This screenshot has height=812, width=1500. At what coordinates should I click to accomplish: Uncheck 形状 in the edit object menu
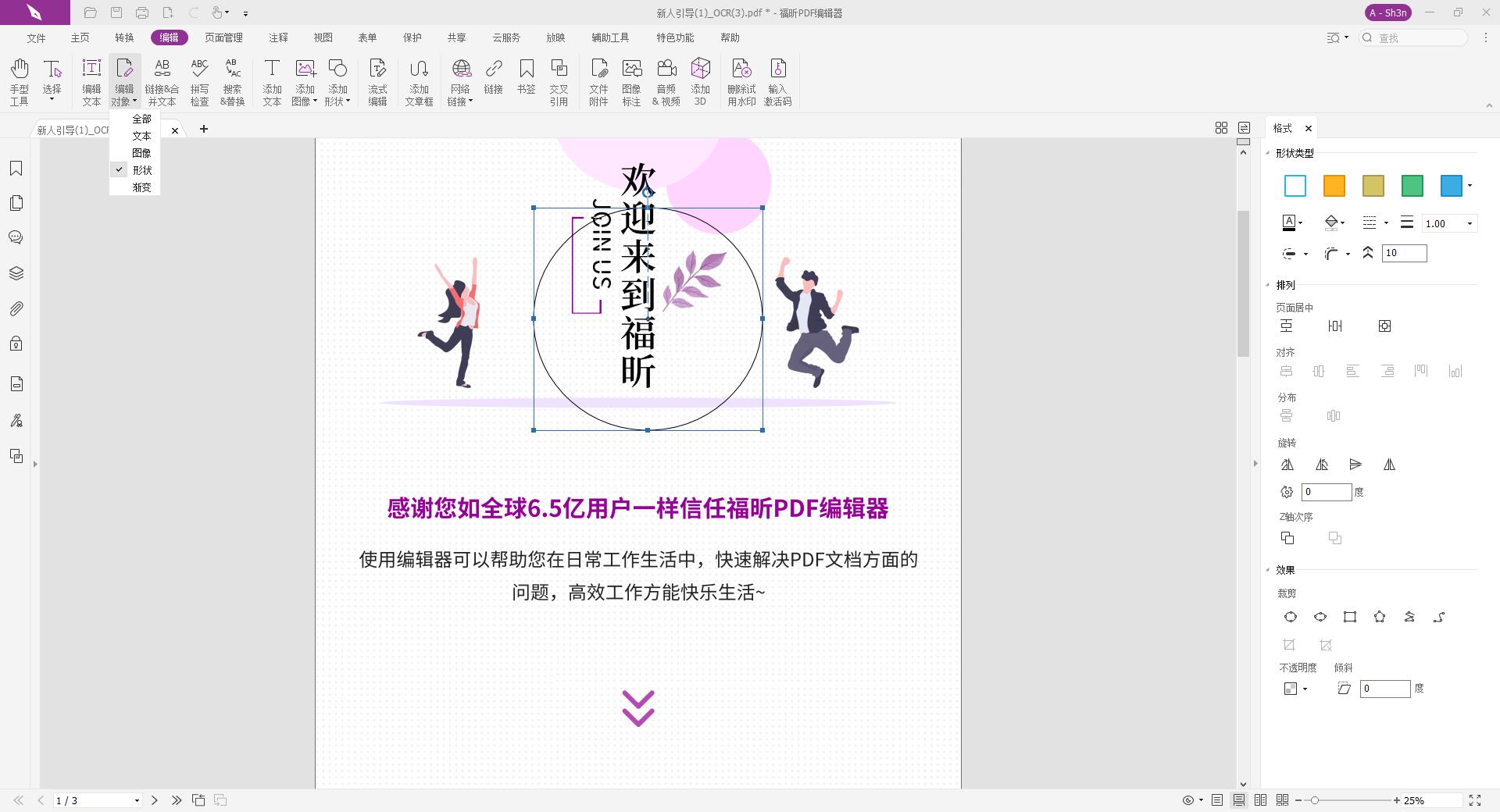tap(141, 169)
